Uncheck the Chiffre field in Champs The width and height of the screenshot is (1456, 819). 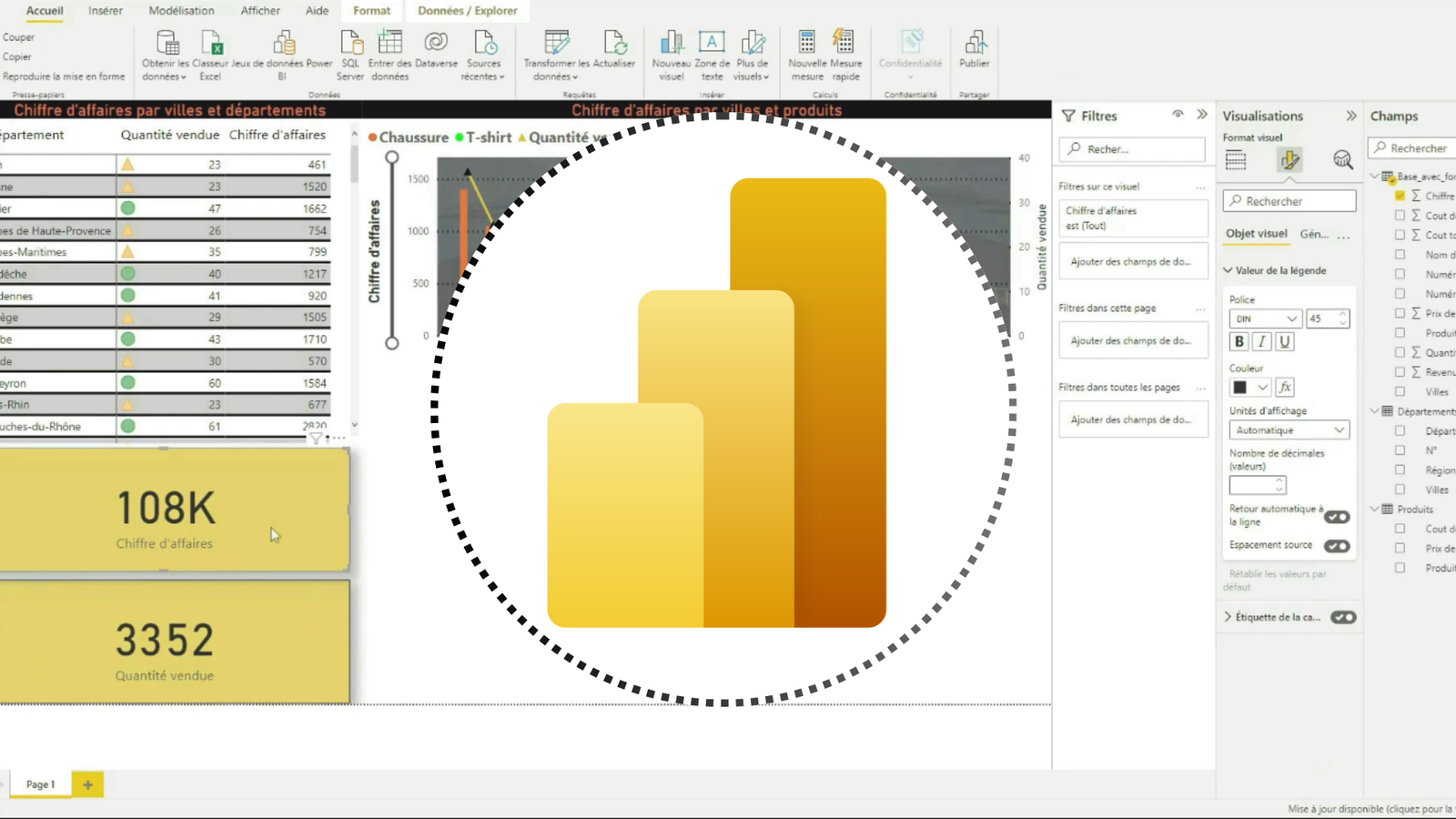pos(1400,195)
